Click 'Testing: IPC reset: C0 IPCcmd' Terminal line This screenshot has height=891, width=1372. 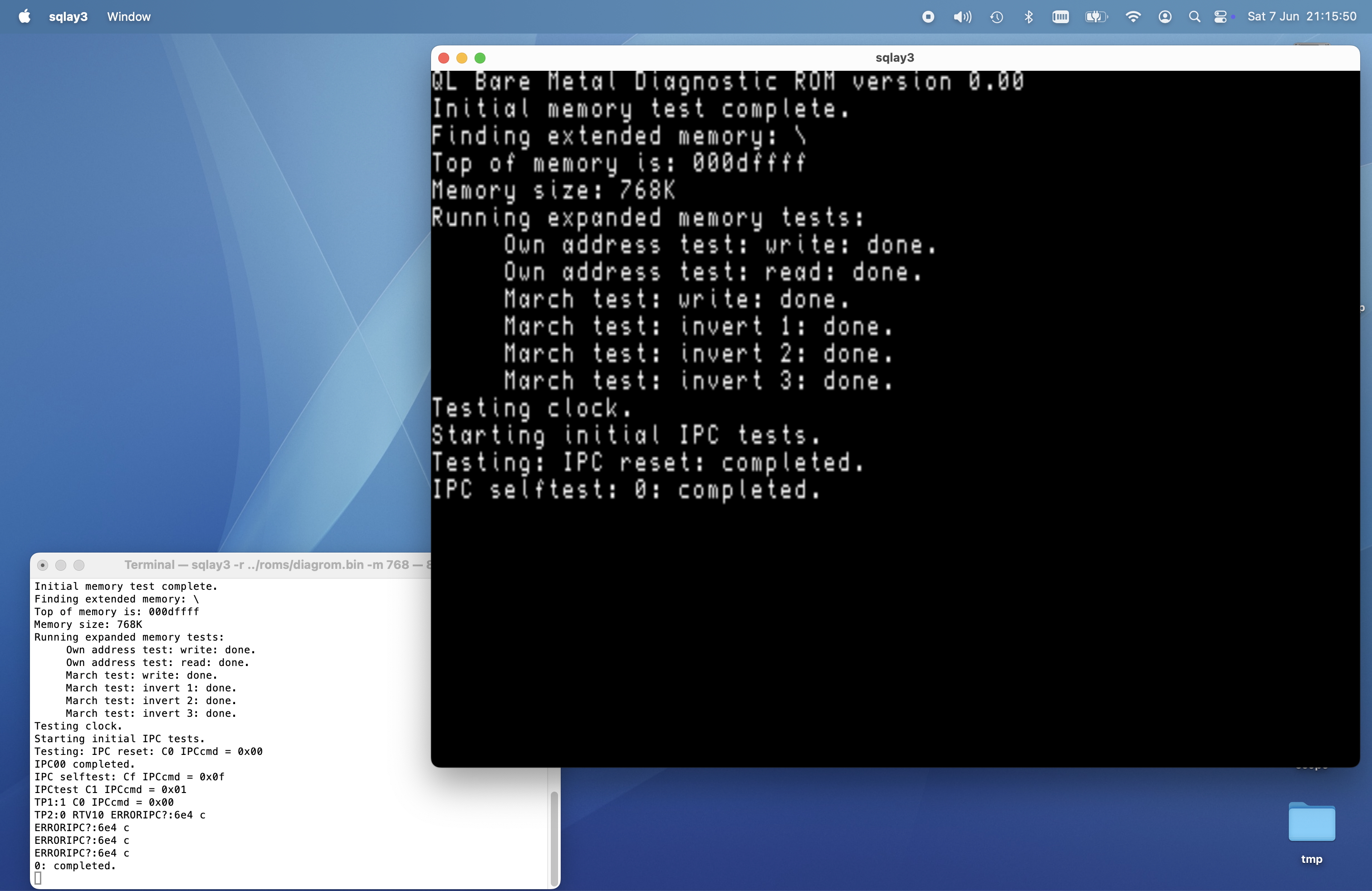148,751
